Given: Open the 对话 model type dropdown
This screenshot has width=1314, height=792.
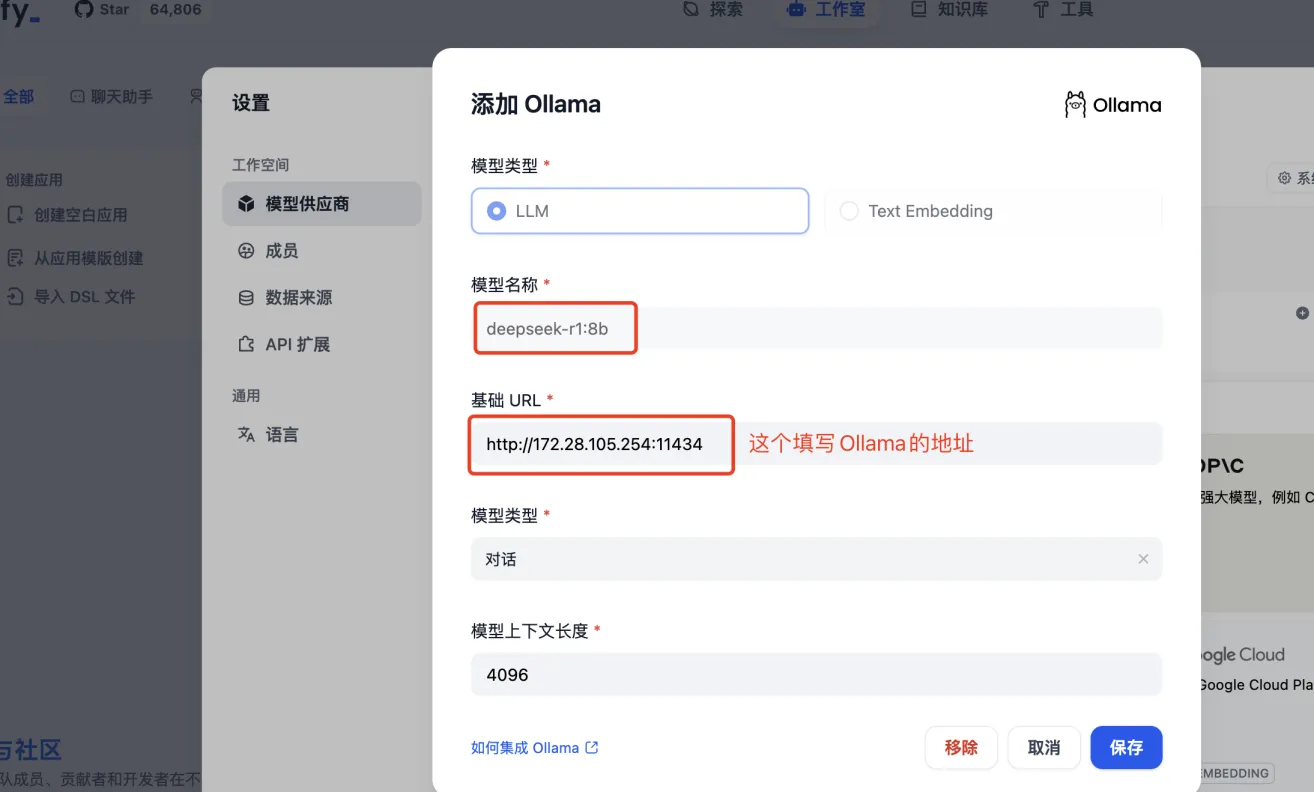Looking at the screenshot, I should (816, 559).
